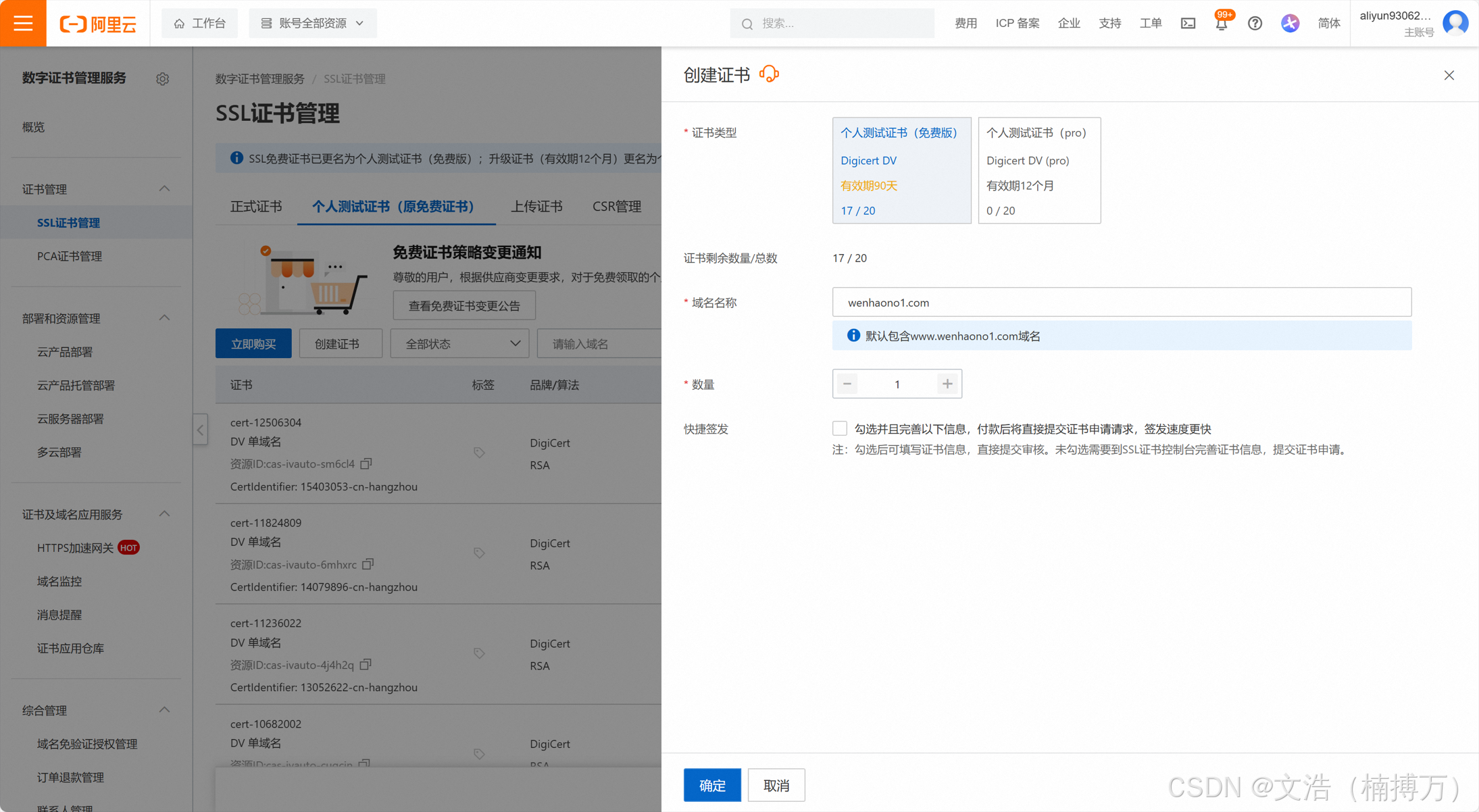This screenshot has width=1479, height=812.
Task: Click the help question mark icon
Action: [1255, 24]
